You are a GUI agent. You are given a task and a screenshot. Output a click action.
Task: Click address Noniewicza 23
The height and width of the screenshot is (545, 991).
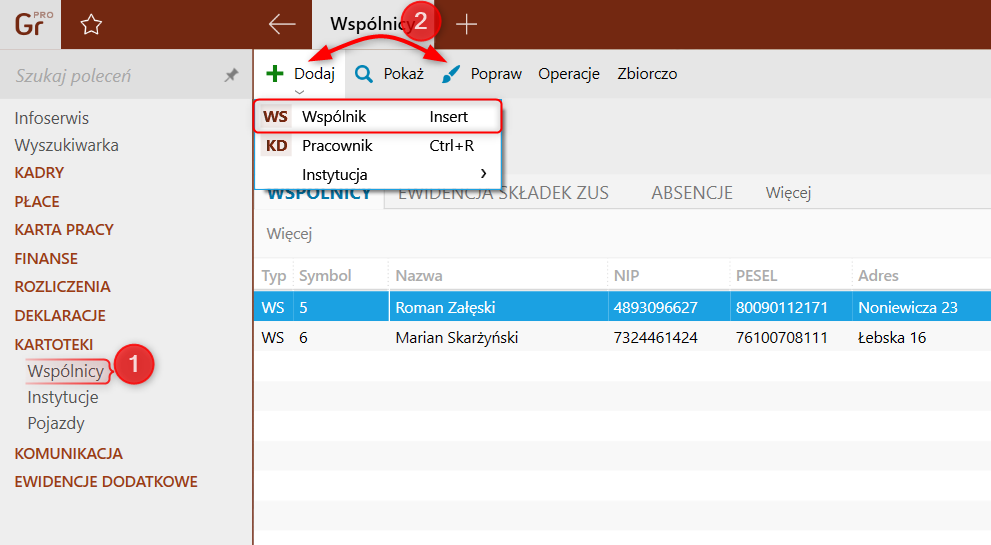[908, 308]
